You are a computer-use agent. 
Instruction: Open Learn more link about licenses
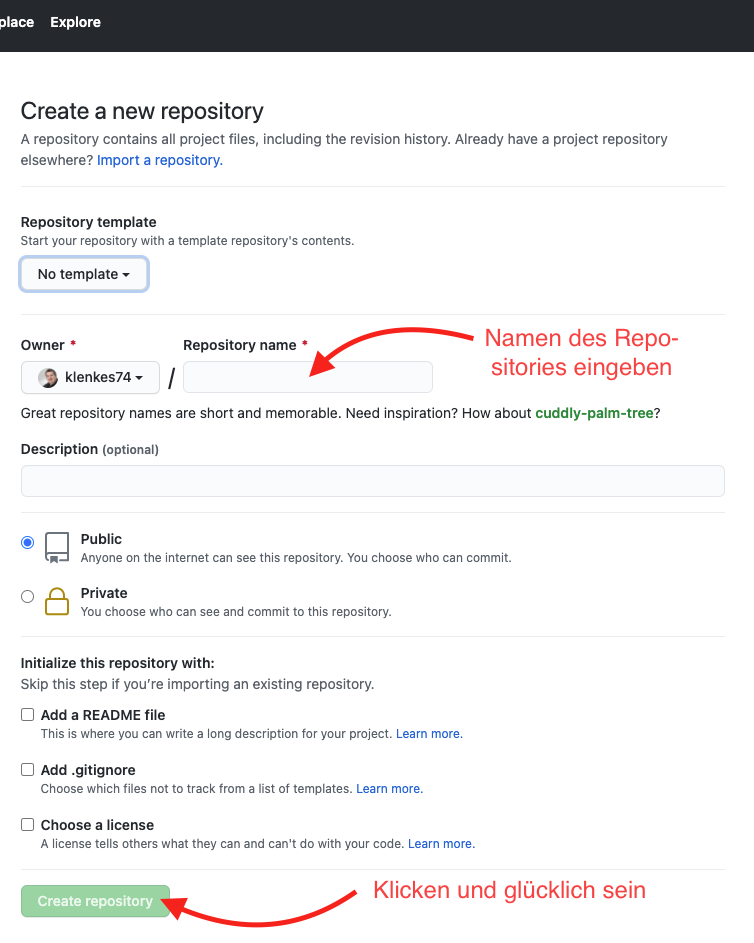pos(441,844)
